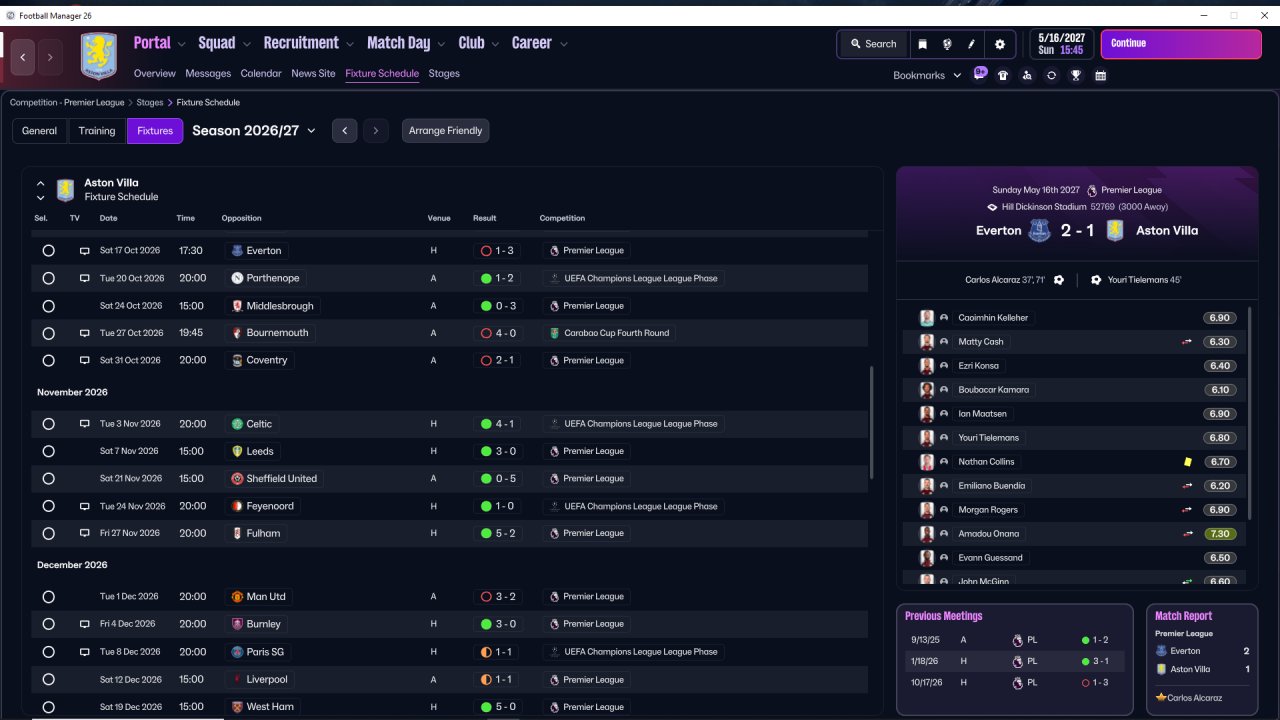Viewport: 1280px width, 720px height.
Task: Open the 9/13/25 previous meeting row
Action: coord(1014,640)
